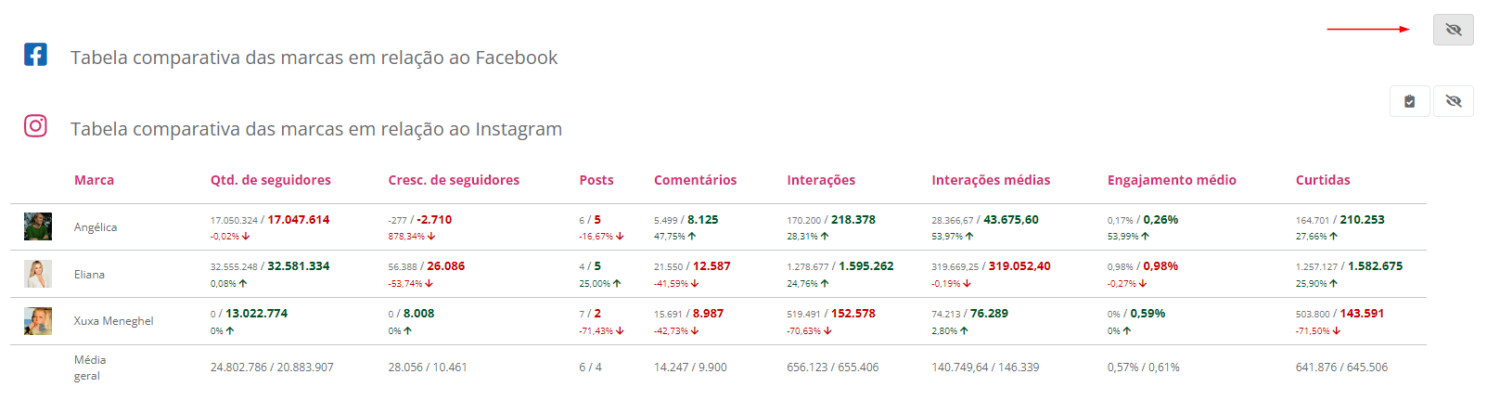Select the Cresc. de seguidores header
This screenshot has height=400, width=1500.
tap(453, 180)
